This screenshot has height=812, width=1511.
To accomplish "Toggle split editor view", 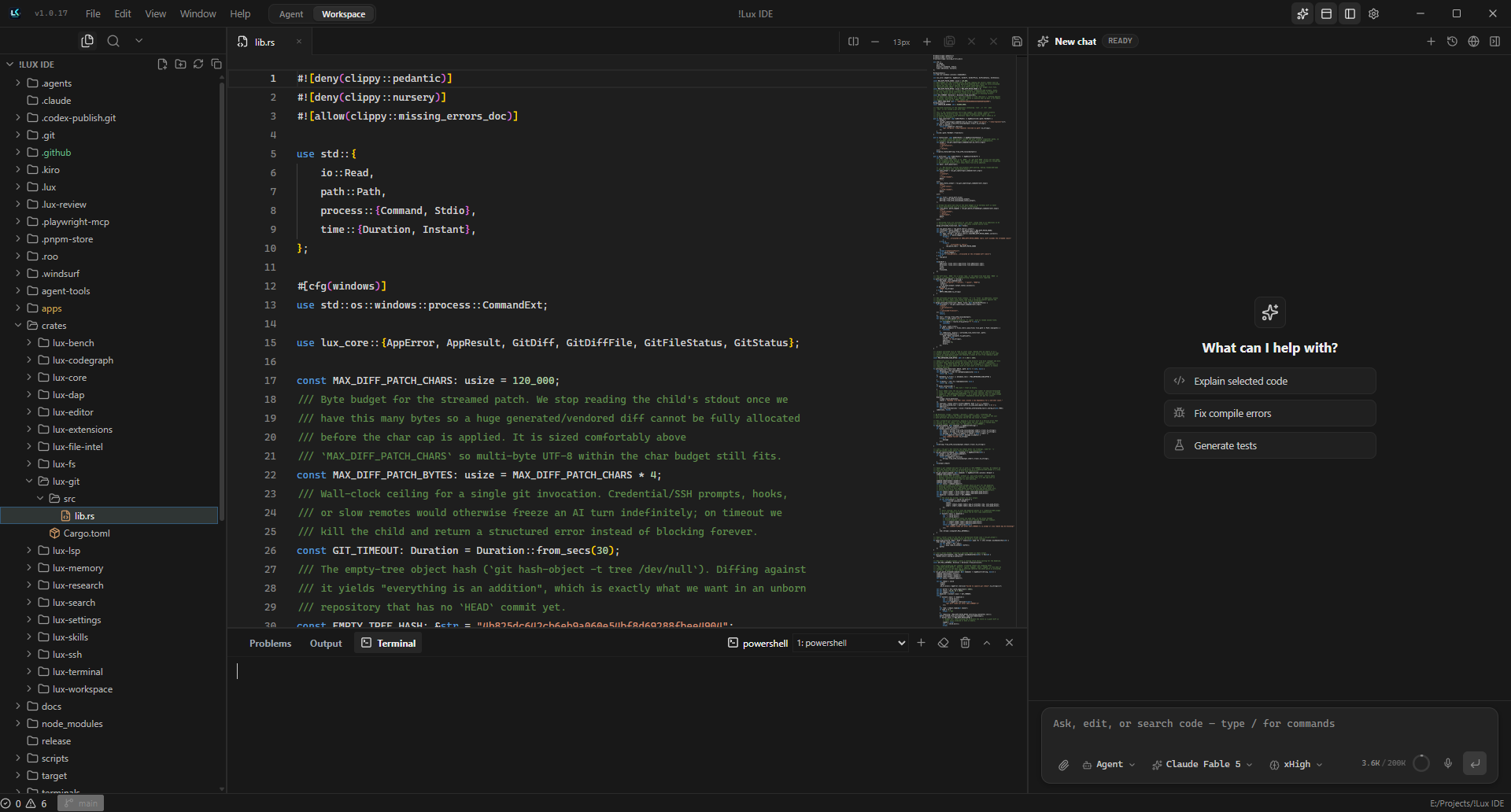I will click(x=853, y=42).
